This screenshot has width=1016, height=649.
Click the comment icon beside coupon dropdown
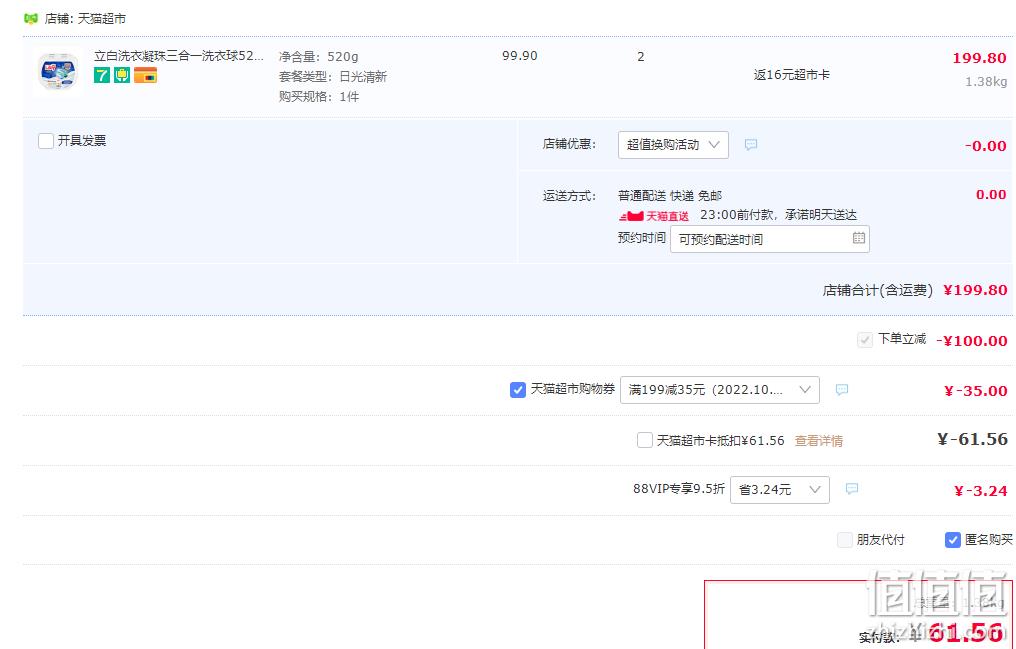[x=842, y=389]
